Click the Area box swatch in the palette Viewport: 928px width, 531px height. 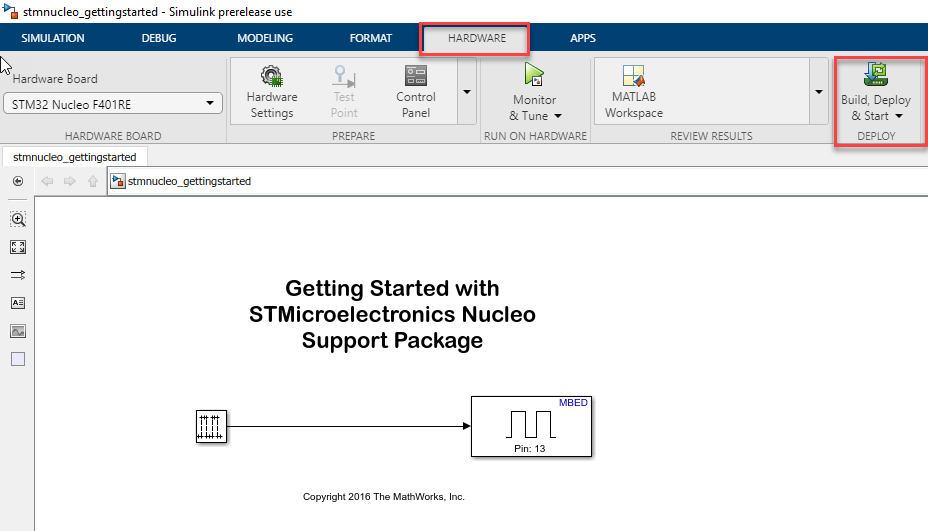pyautogui.click(x=18, y=359)
